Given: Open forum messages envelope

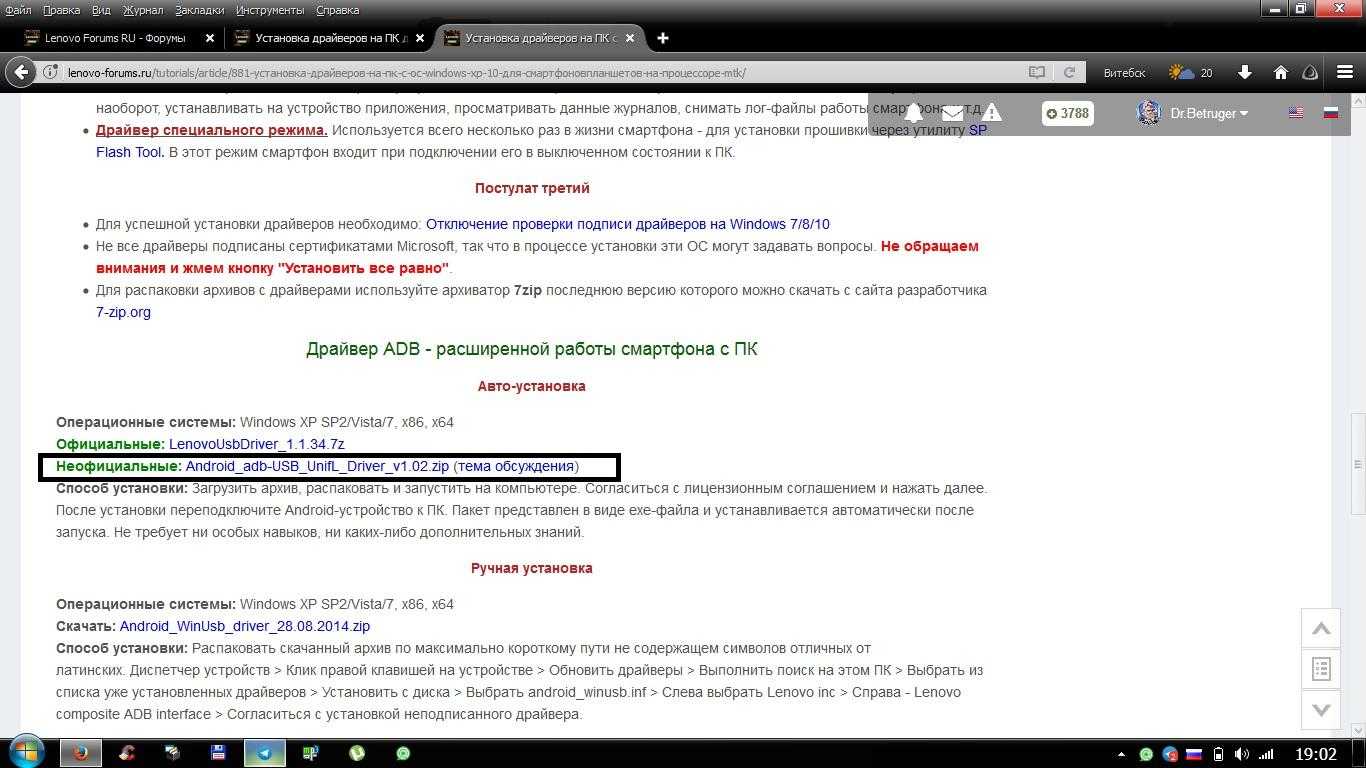Looking at the screenshot, I should 952,113.
